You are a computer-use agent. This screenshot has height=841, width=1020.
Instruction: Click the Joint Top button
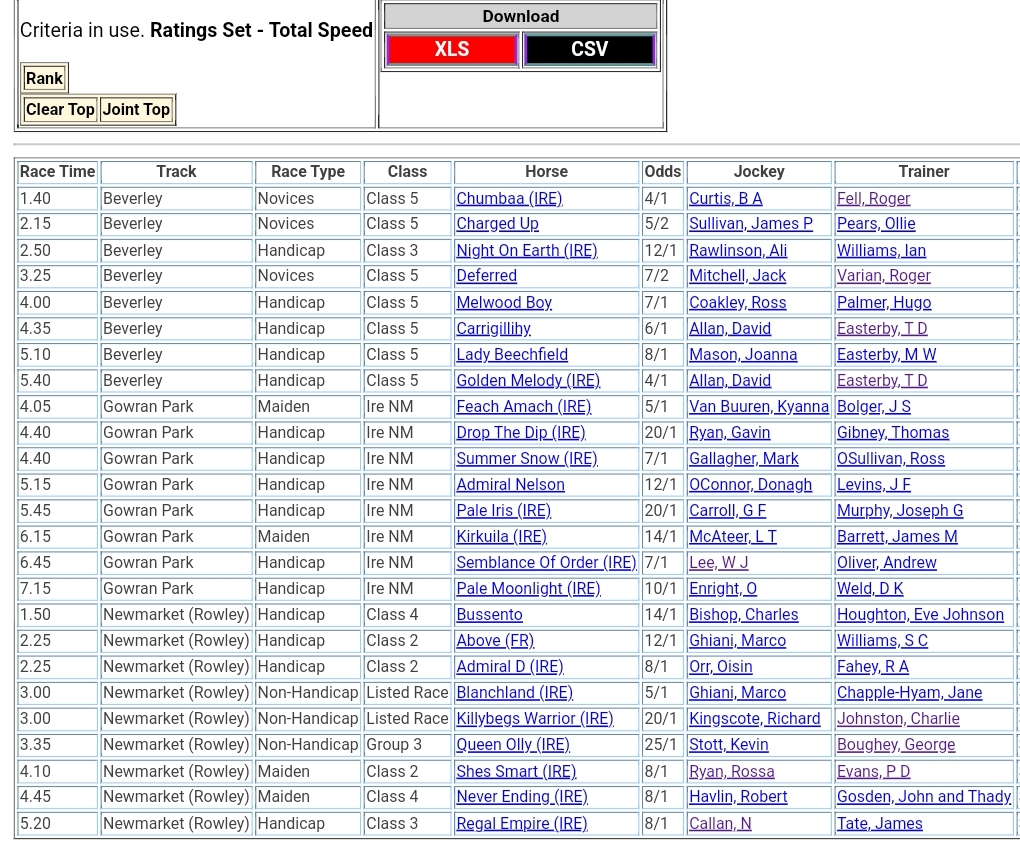pyautogui.click(x=136, y=110)
